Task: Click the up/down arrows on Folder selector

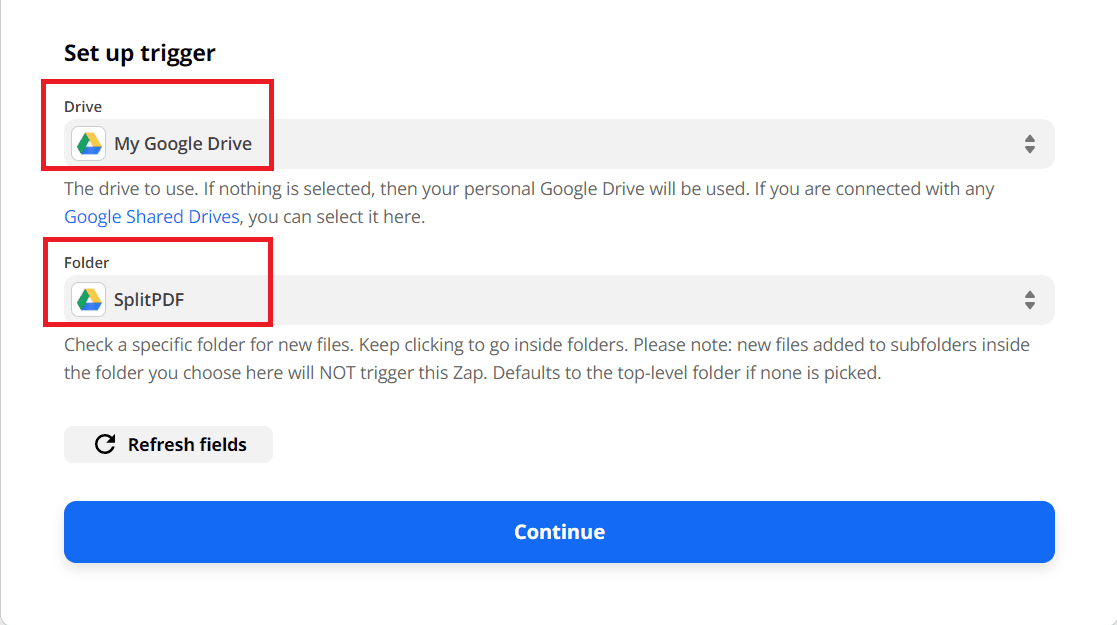Action: coord(1029,300)
